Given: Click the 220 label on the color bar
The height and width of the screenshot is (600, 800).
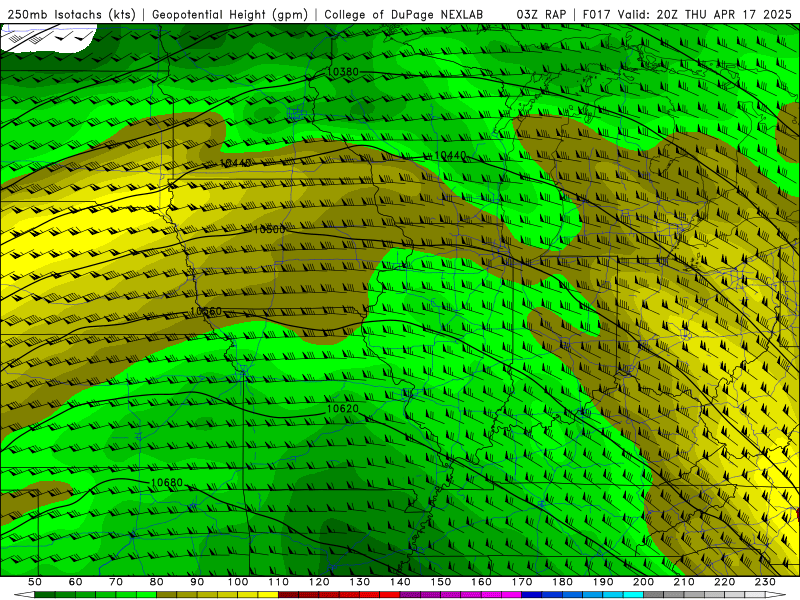Looking at the screenshot, I should pos(724,582).
